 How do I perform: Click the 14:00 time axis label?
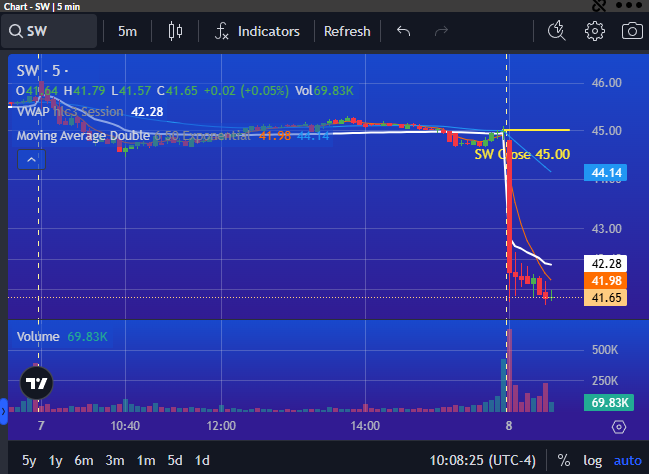click(x=365, y=426)
